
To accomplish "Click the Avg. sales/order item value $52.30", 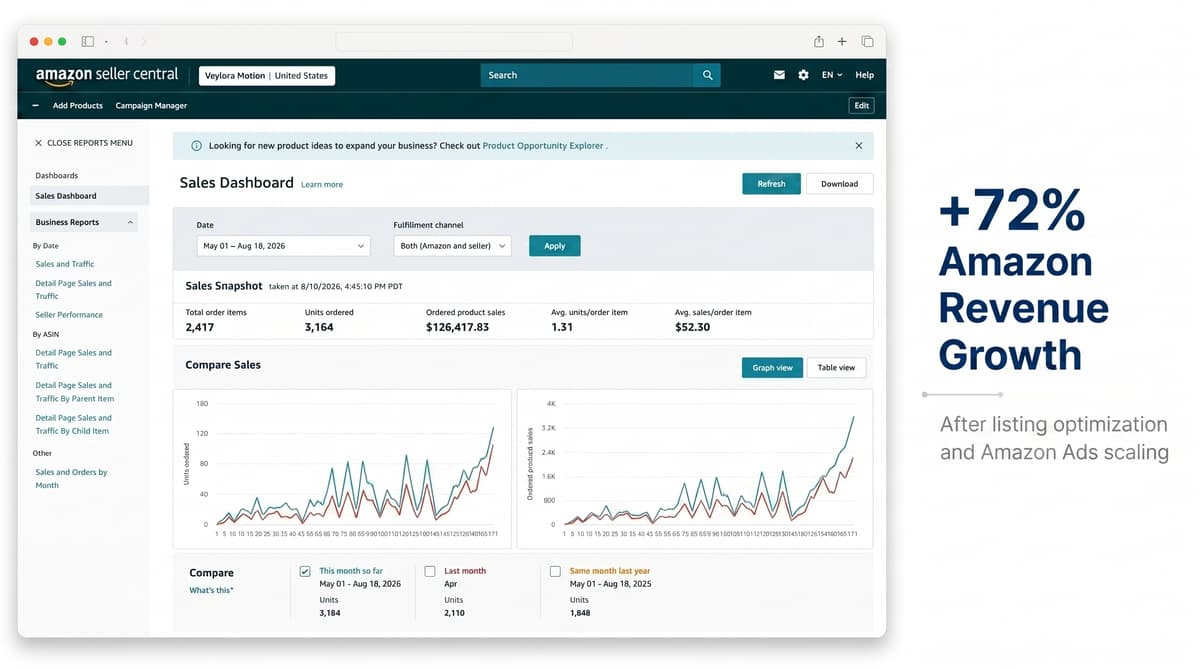I will (x=692, y=327).
